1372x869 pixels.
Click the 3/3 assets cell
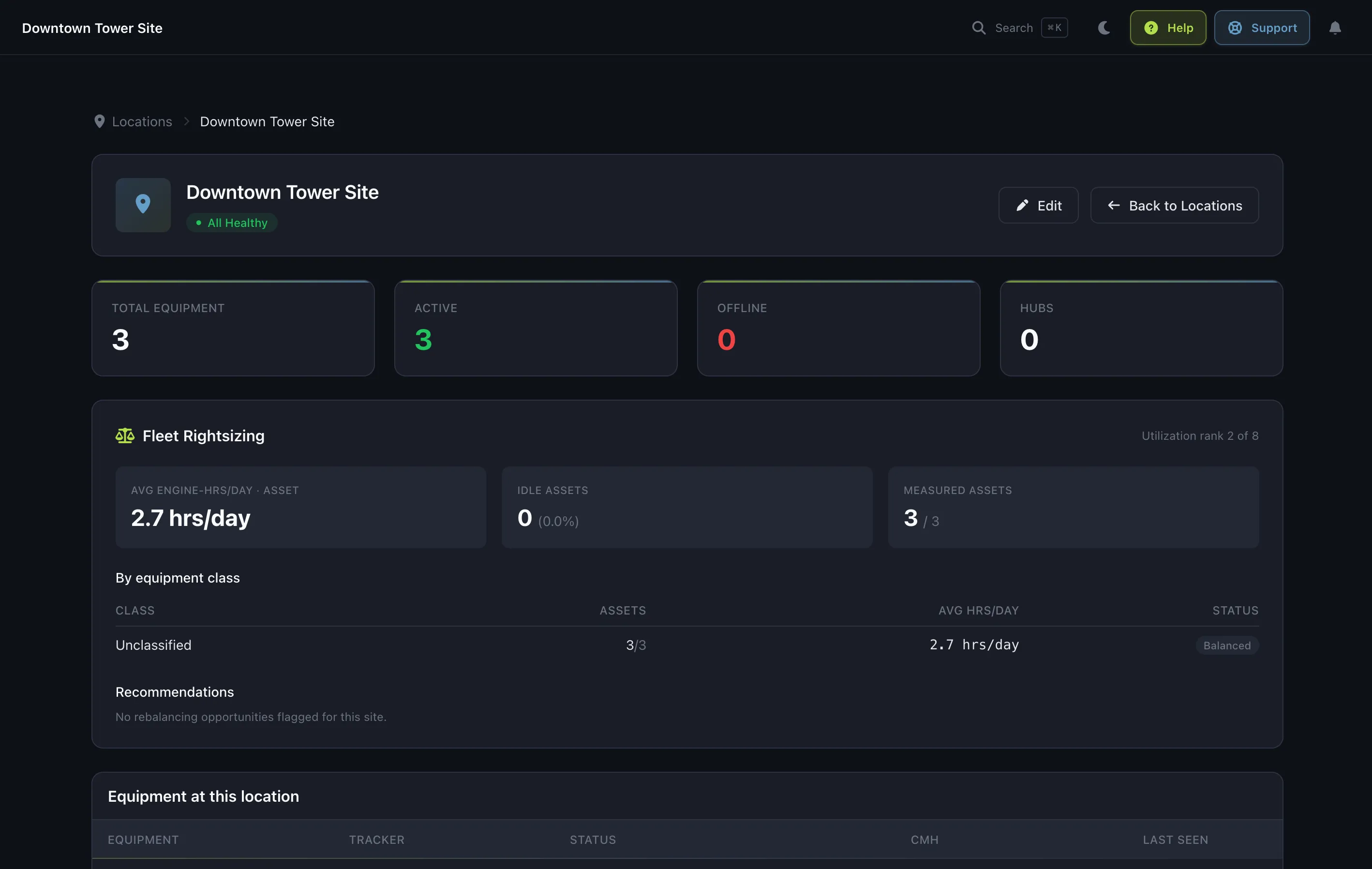pos(636,645)
